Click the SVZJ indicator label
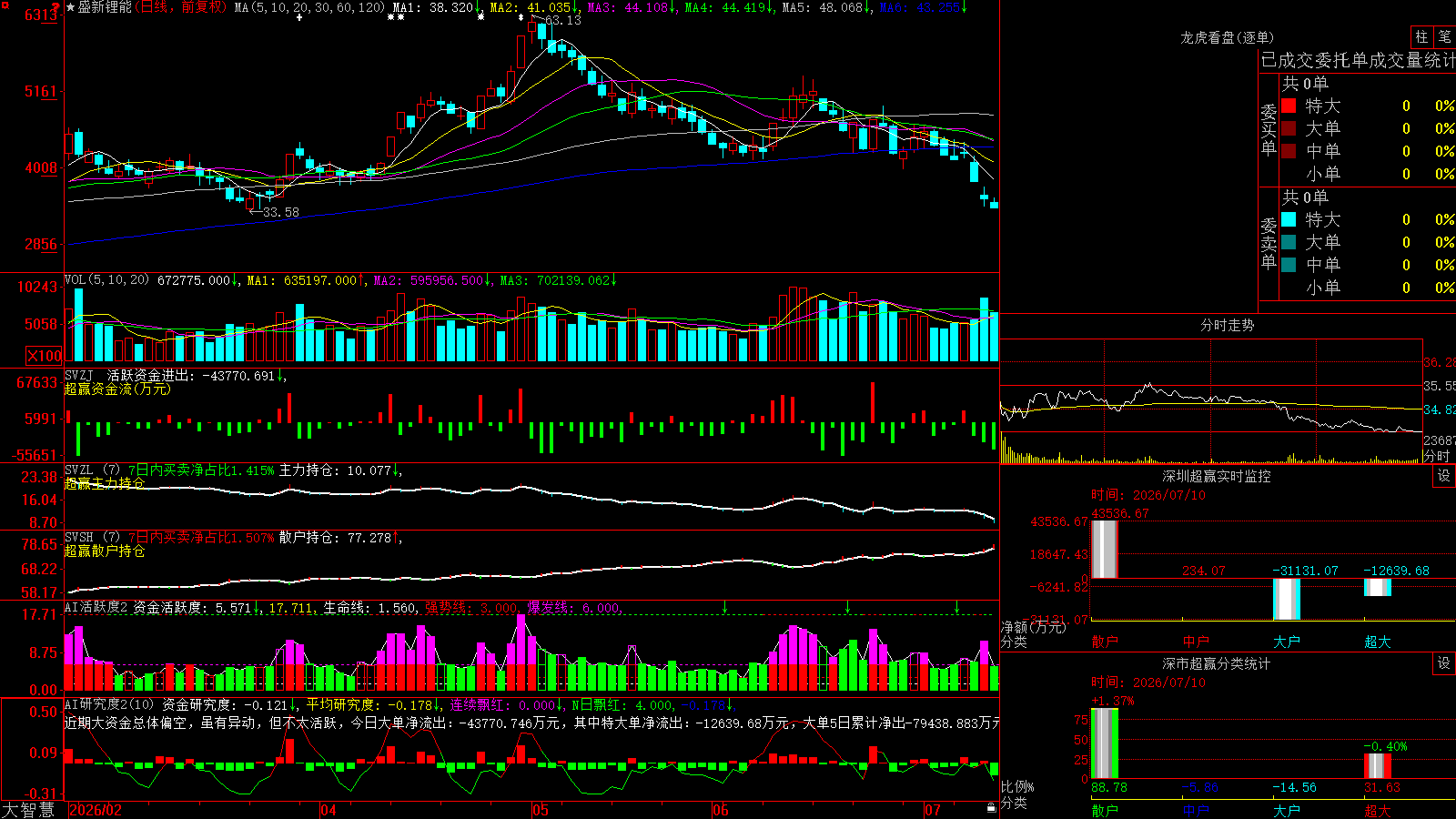This screenshot has width=1456, height=819. click(79, 376)
